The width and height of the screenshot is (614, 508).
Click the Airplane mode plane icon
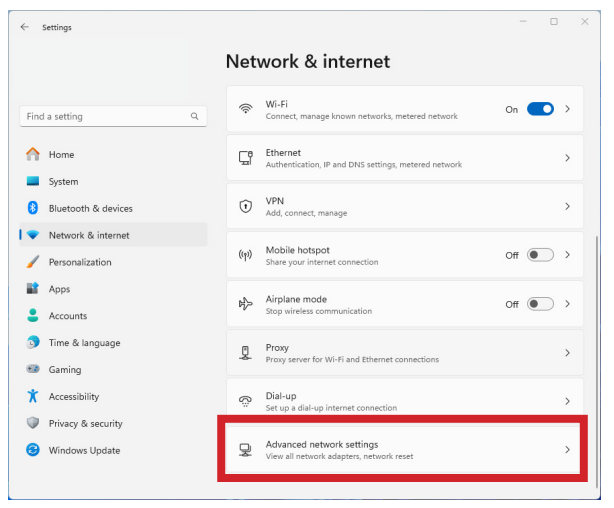pos(246,304)
